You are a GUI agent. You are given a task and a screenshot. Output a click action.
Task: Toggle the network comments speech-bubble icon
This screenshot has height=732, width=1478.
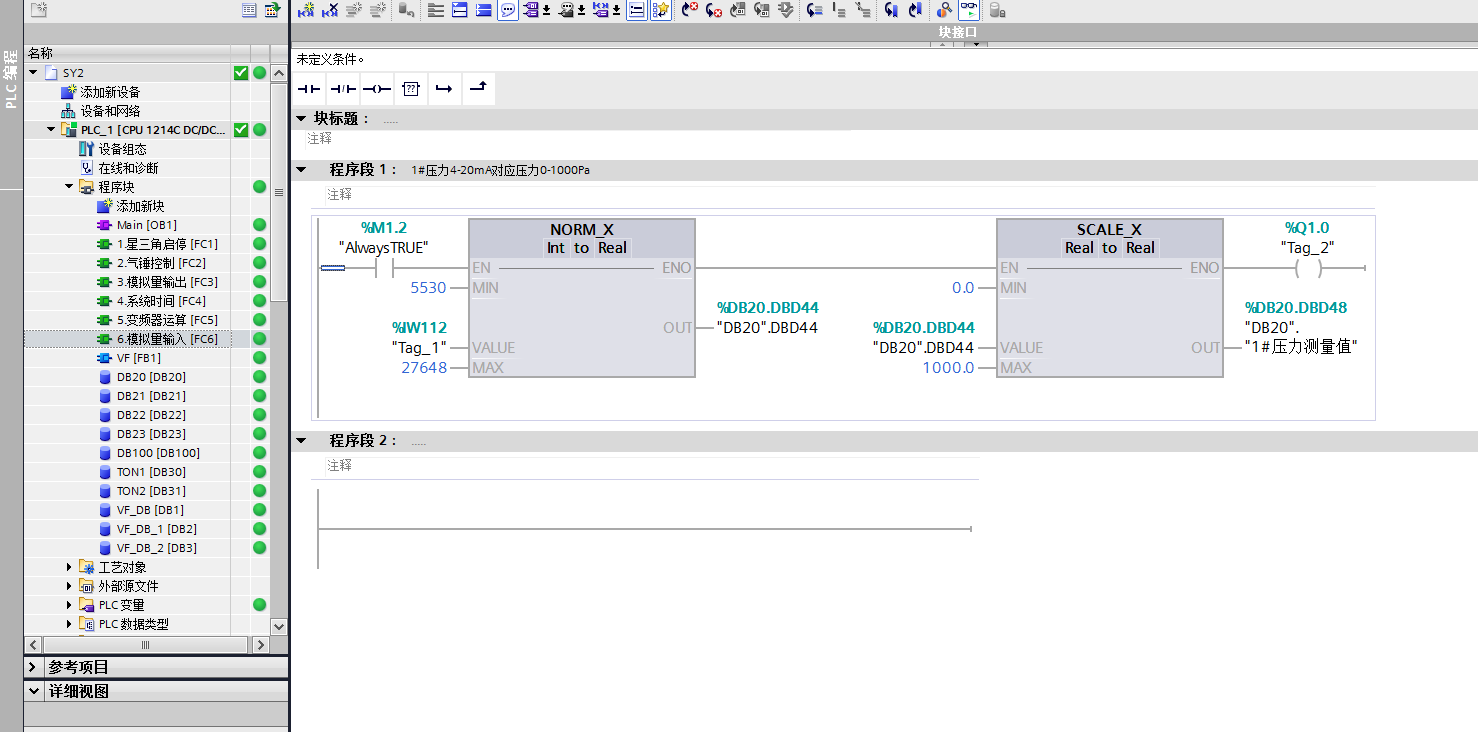coord(508,10)
